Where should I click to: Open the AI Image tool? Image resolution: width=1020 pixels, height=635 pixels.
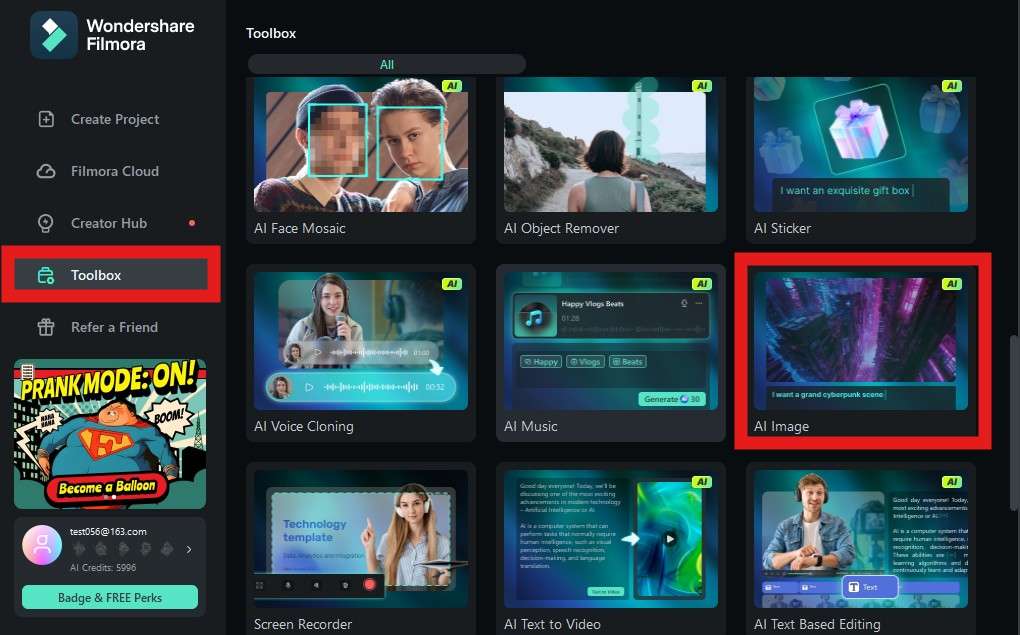pyautogui.click(x=861, y=353)
